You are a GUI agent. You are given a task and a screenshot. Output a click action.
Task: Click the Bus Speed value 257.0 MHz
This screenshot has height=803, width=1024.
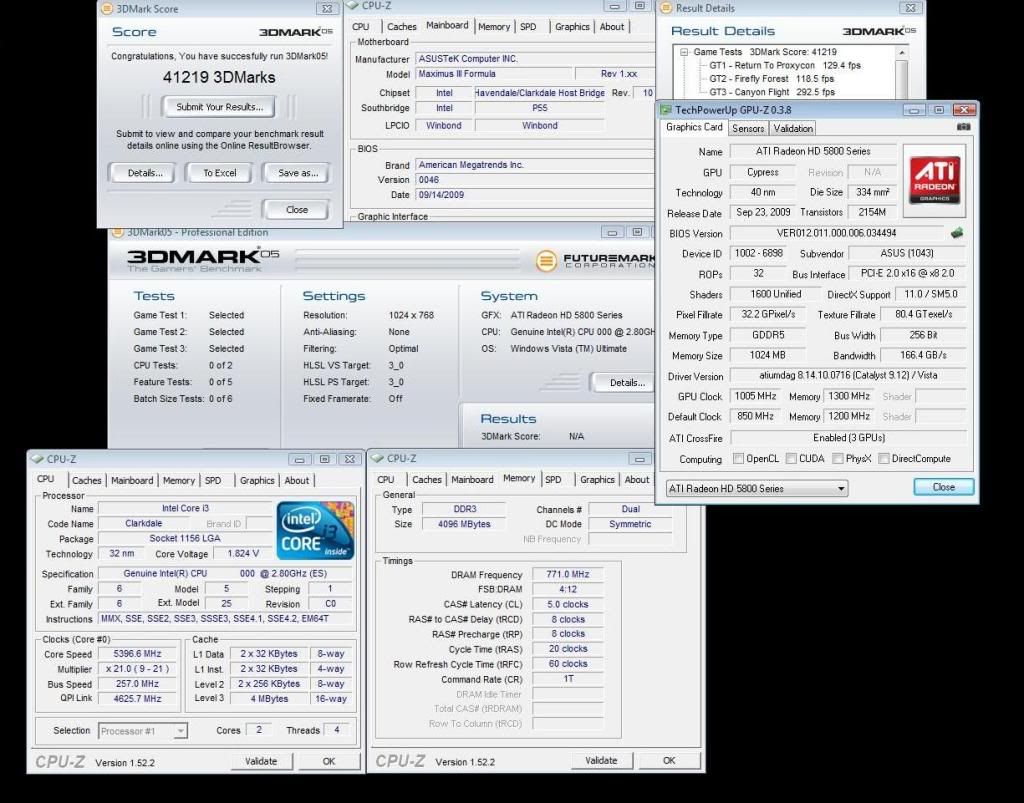point(137,684)
